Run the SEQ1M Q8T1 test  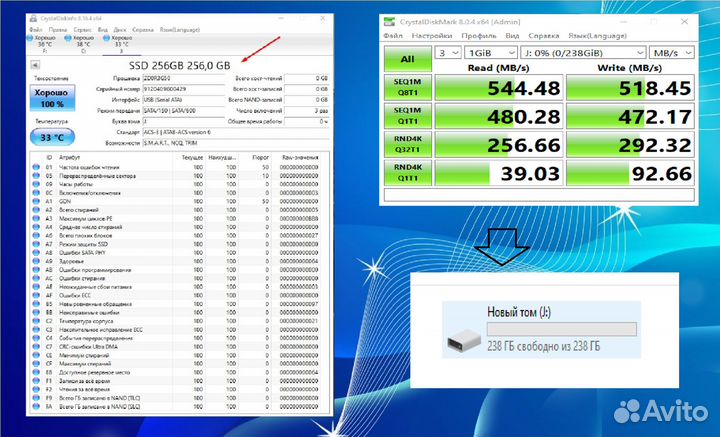(408, 87)
